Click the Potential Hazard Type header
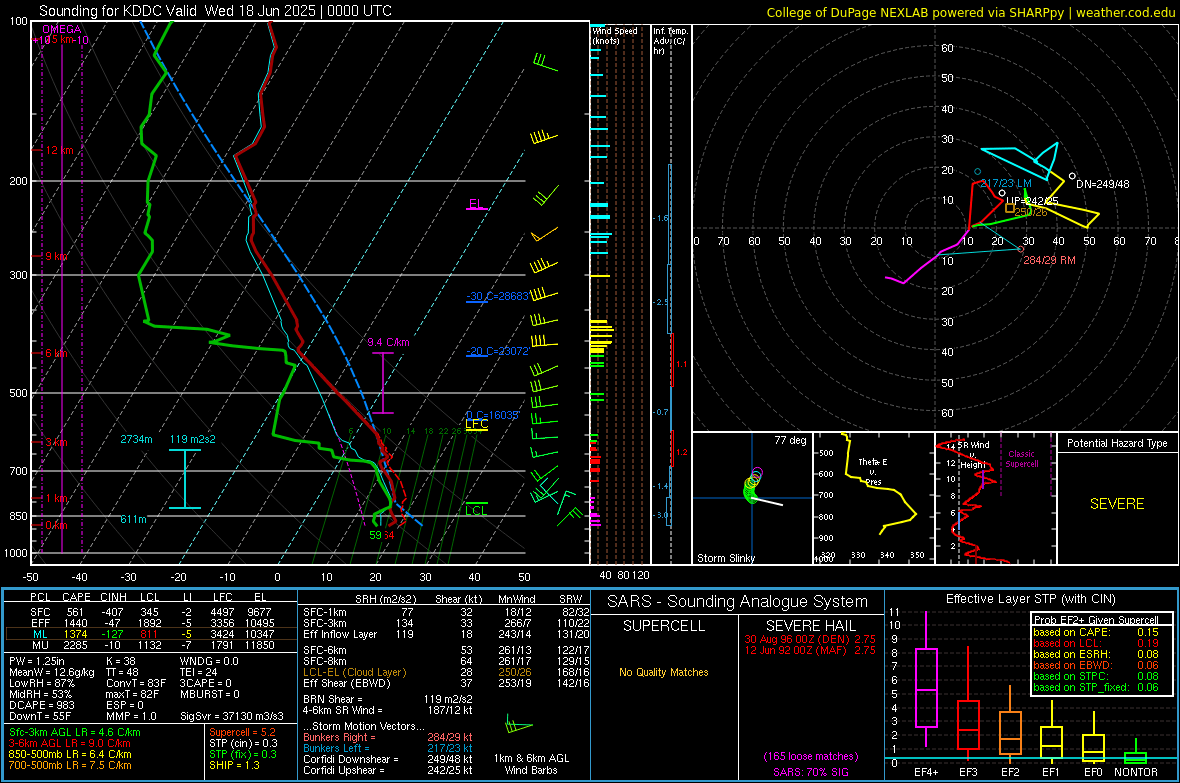Viewport: 1180px width, 783px height. [1117, 443]
